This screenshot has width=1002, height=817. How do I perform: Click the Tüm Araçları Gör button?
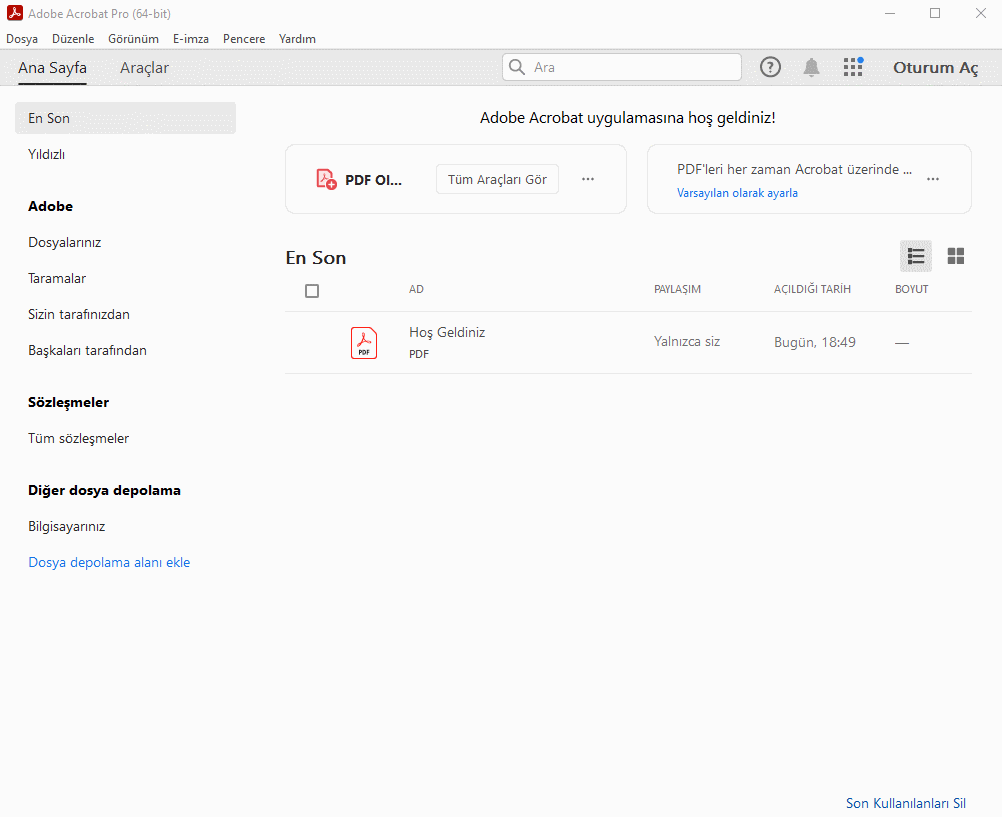tap(497, 180)
